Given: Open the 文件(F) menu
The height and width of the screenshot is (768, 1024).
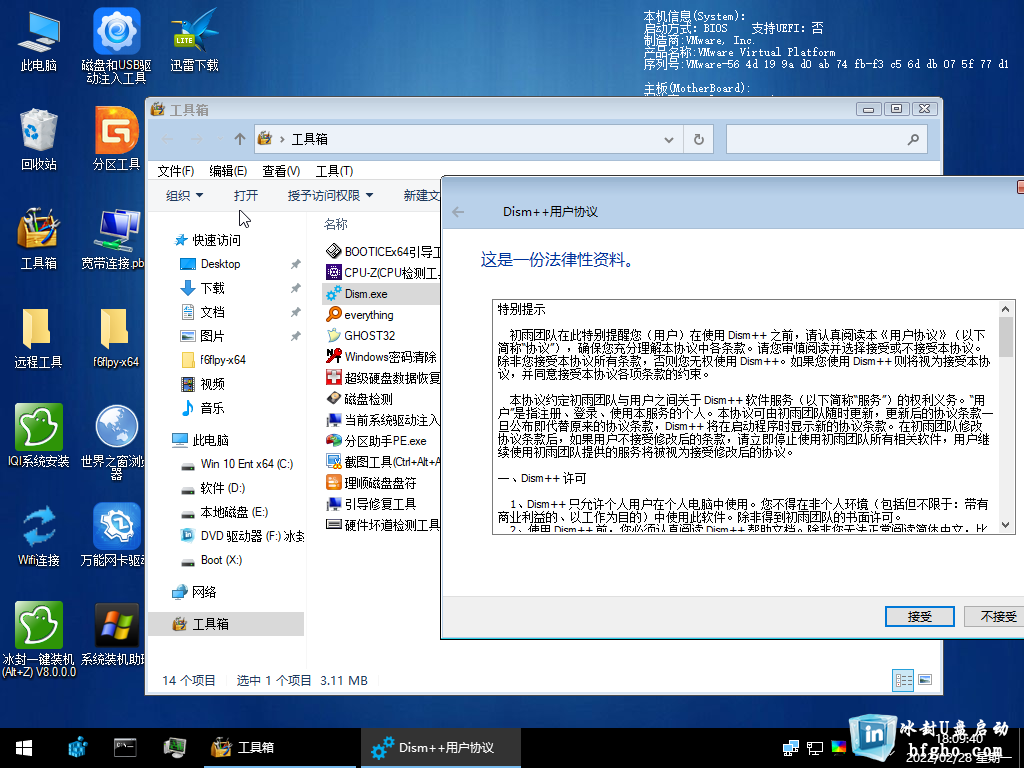Looking at the screenshot, I should coord(176,171).
